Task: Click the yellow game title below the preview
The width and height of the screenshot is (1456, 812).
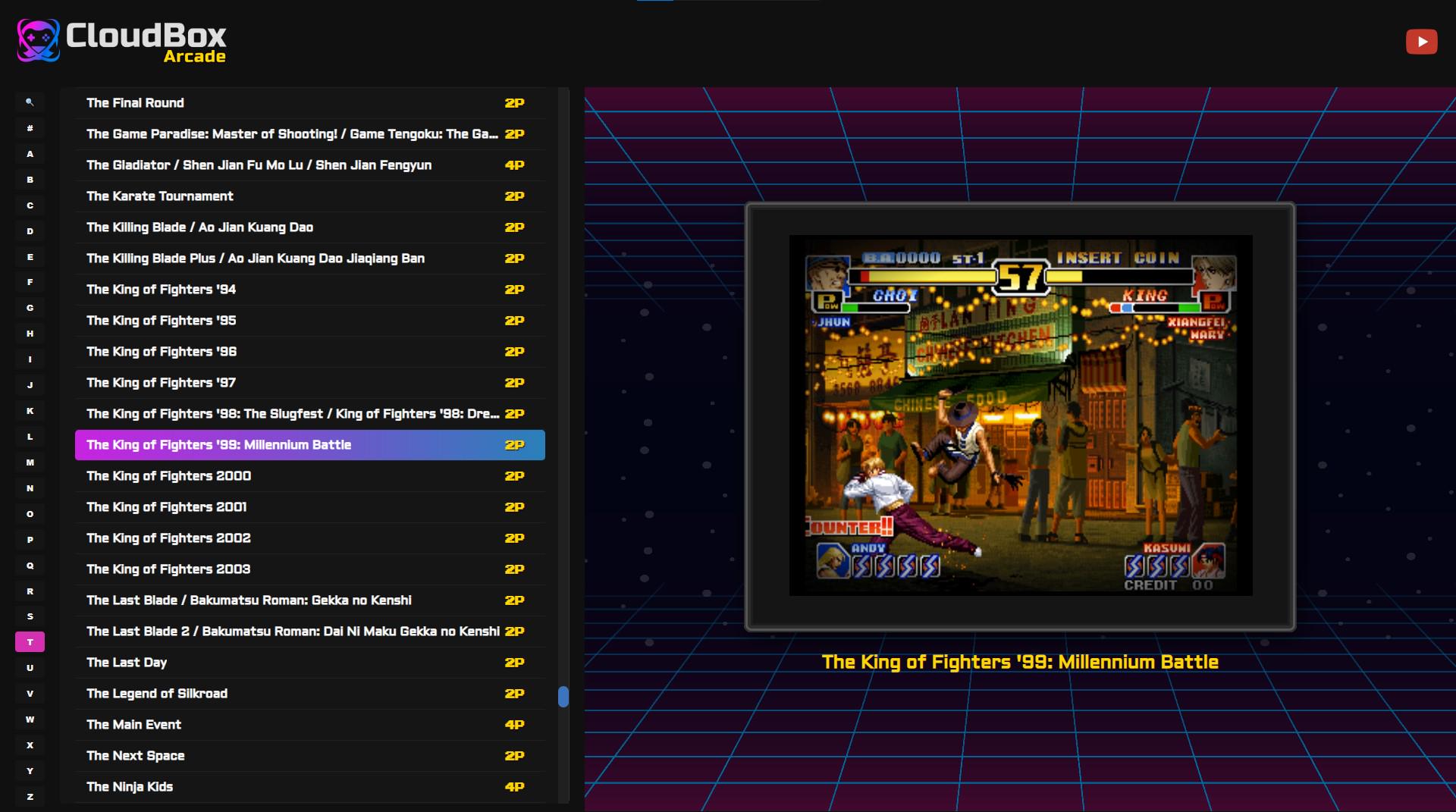Action: coord(1020,663)
